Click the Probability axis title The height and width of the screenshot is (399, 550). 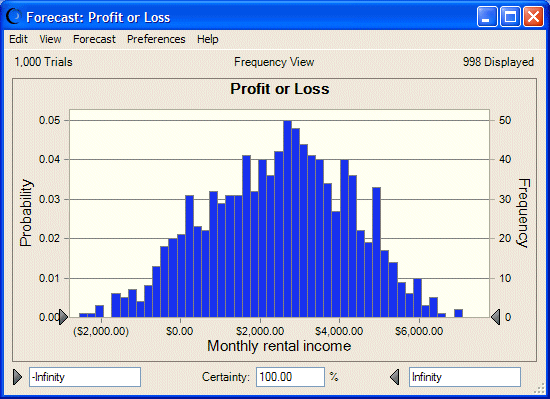coord(26,213)
